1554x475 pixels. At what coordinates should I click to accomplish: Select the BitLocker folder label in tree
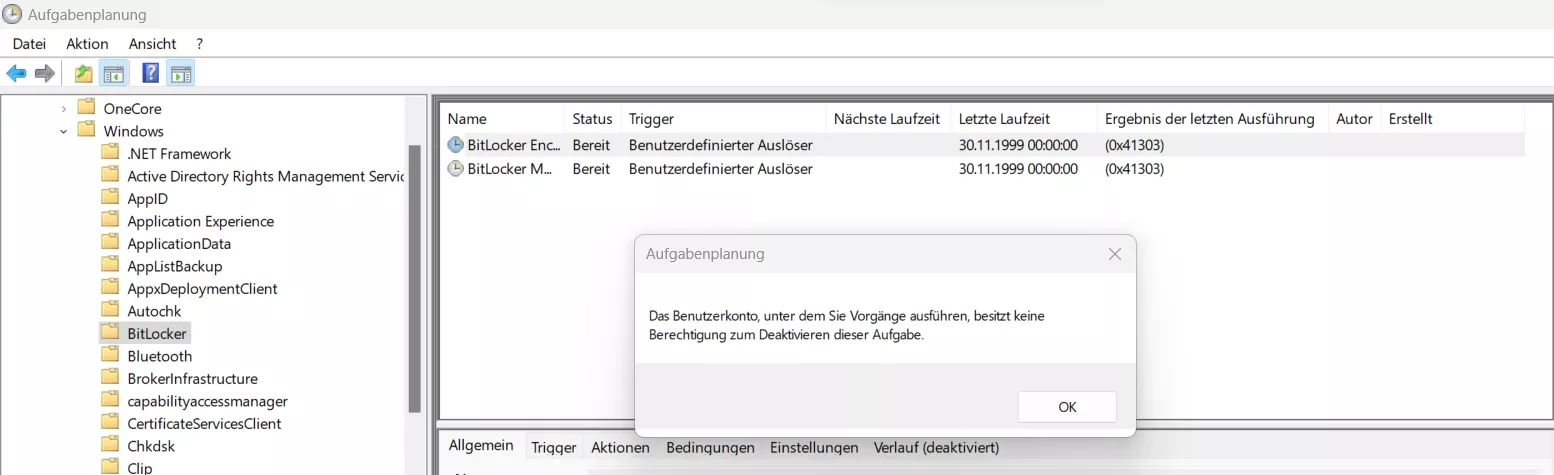[x=157, y=333]
